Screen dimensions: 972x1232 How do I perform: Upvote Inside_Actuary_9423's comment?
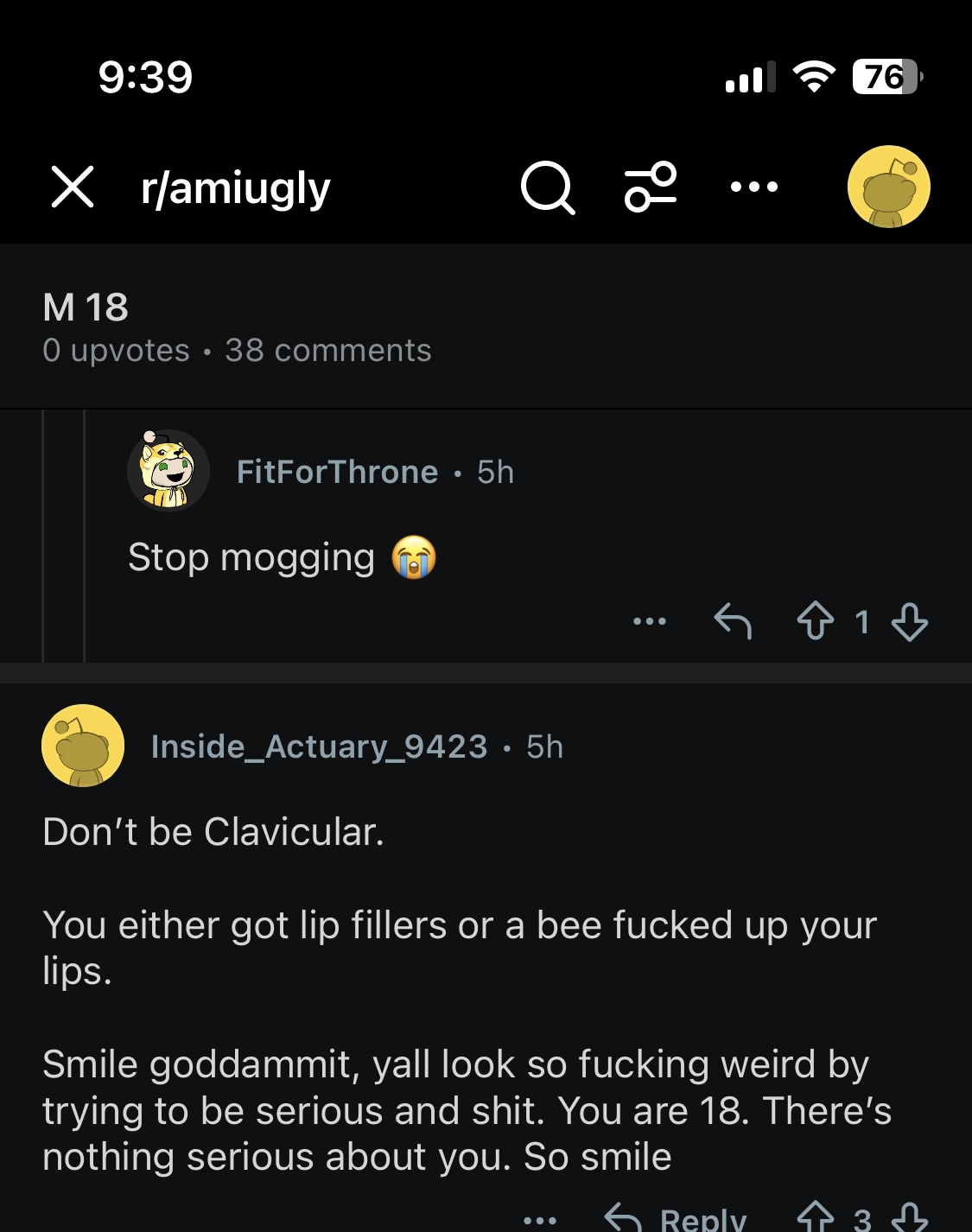point(815,1218)
